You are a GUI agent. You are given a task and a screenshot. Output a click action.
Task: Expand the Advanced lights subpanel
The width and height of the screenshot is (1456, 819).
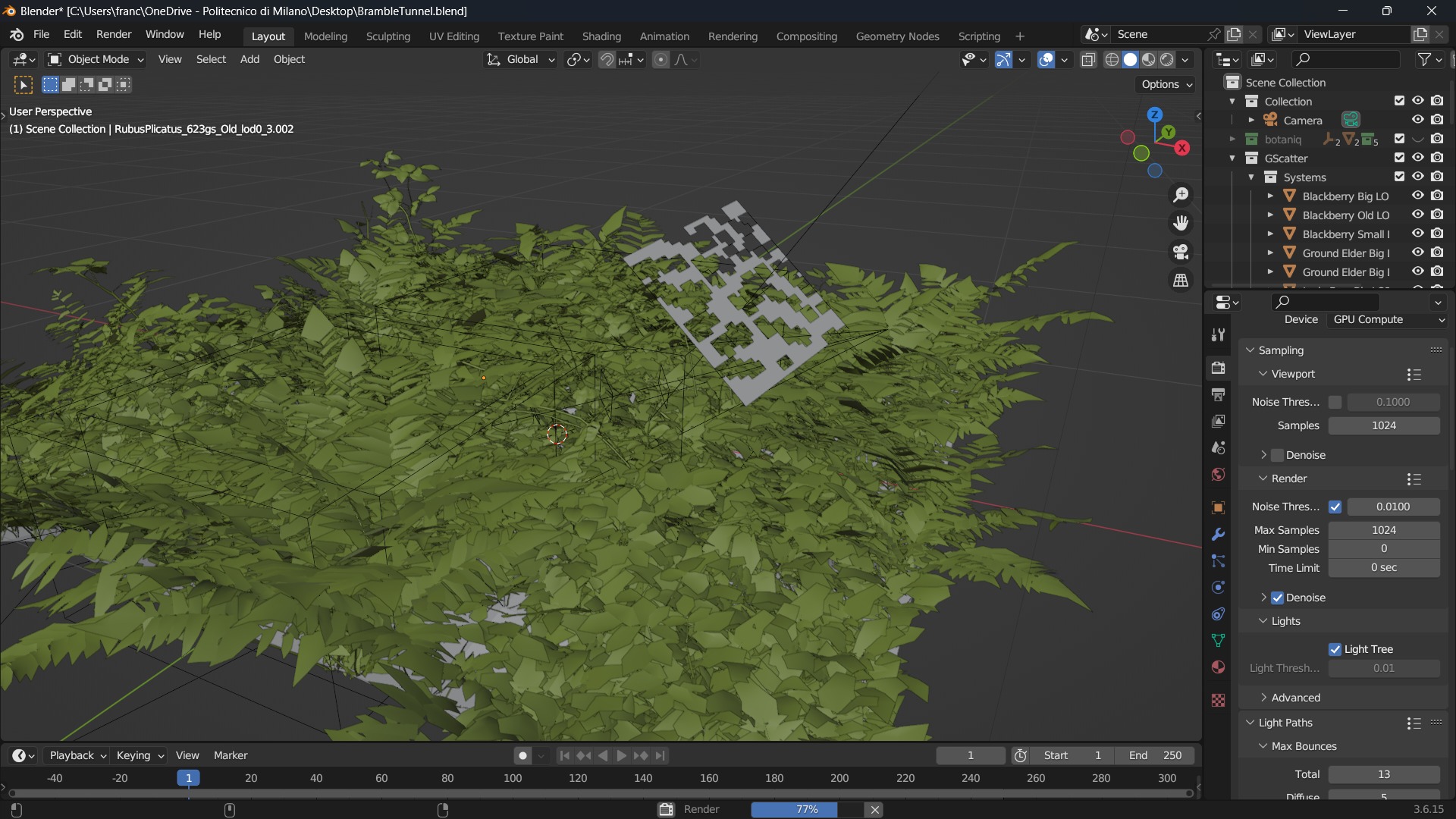tap(1295, 698)
